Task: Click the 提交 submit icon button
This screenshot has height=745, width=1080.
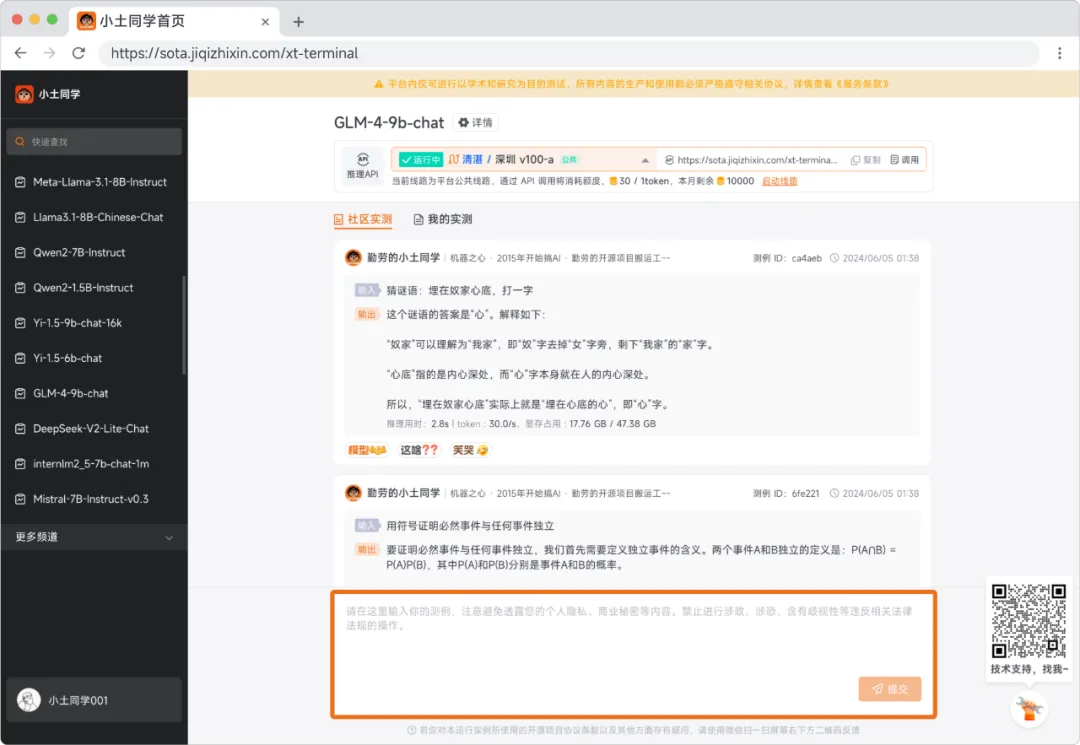Action: (889, 689)
